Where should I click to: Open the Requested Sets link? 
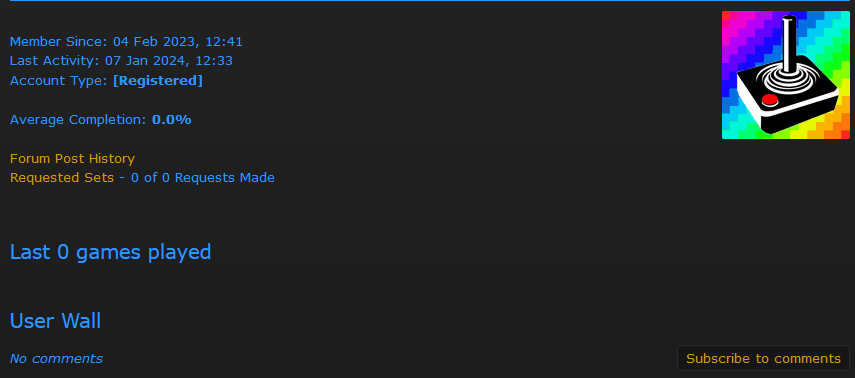(x=62, y=178)
